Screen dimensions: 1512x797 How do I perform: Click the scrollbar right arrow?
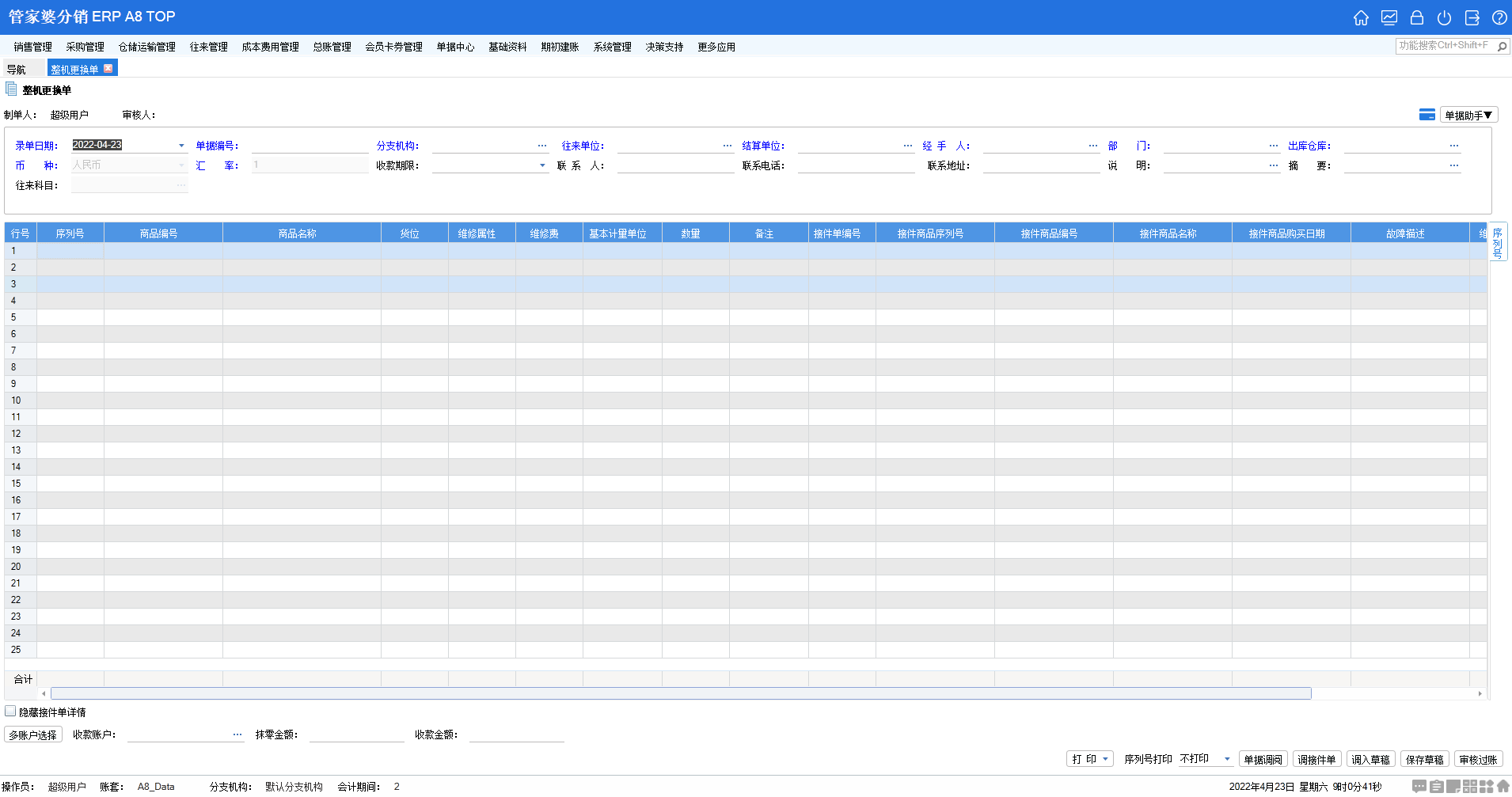pyautogui.click(x=1480, y=693)
